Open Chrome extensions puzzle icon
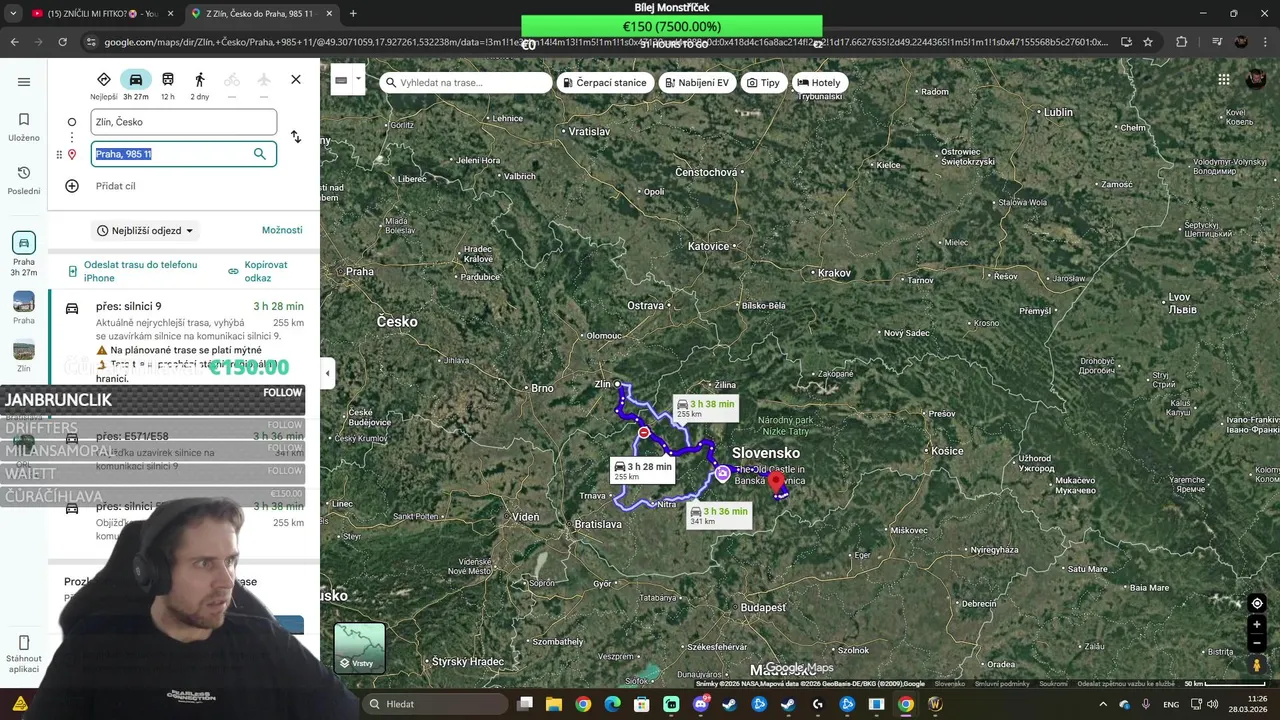Viewport: 1280px width, 720px height. (1182, 42)
